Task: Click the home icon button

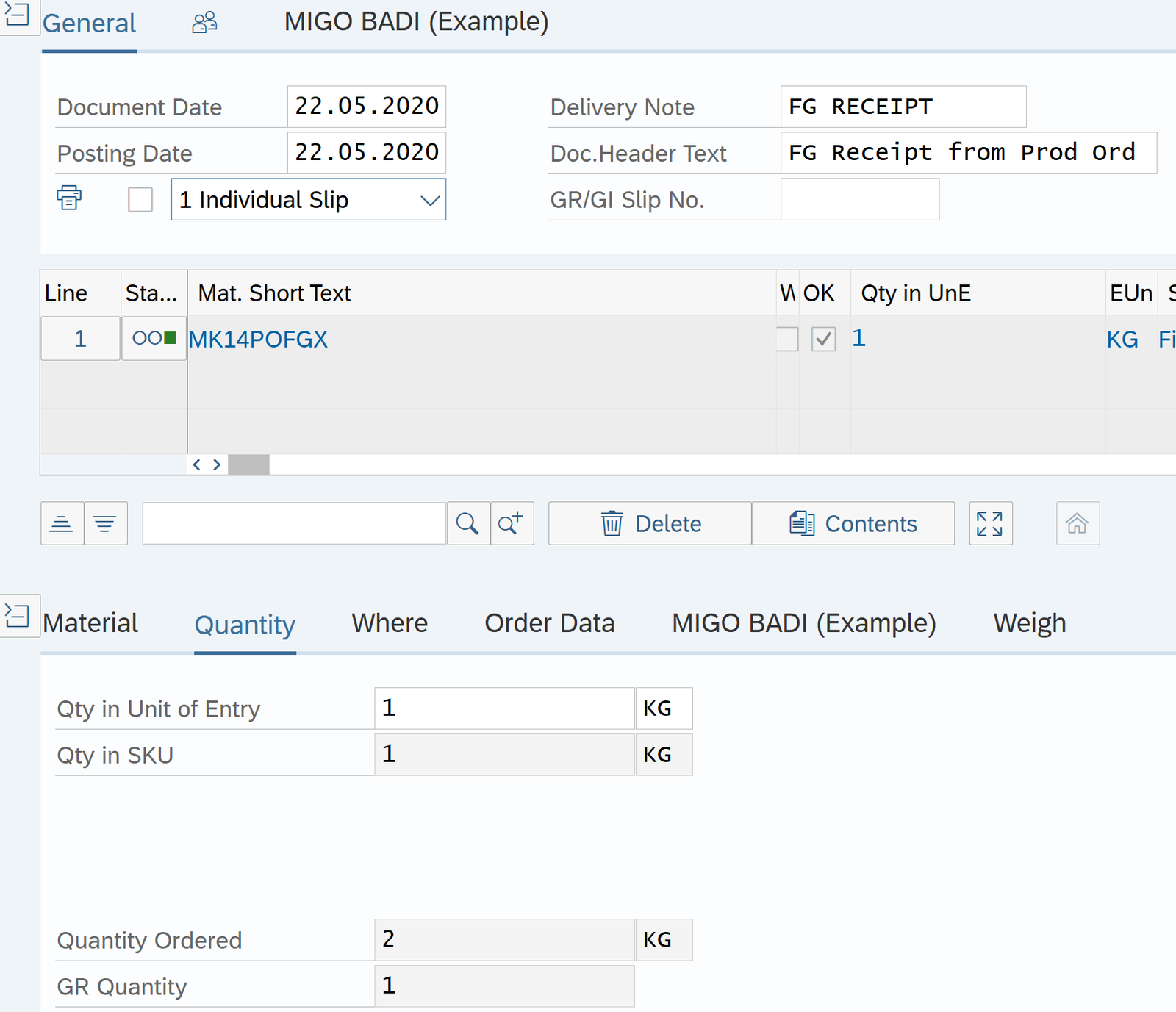Action: [x=1077, y=524]
